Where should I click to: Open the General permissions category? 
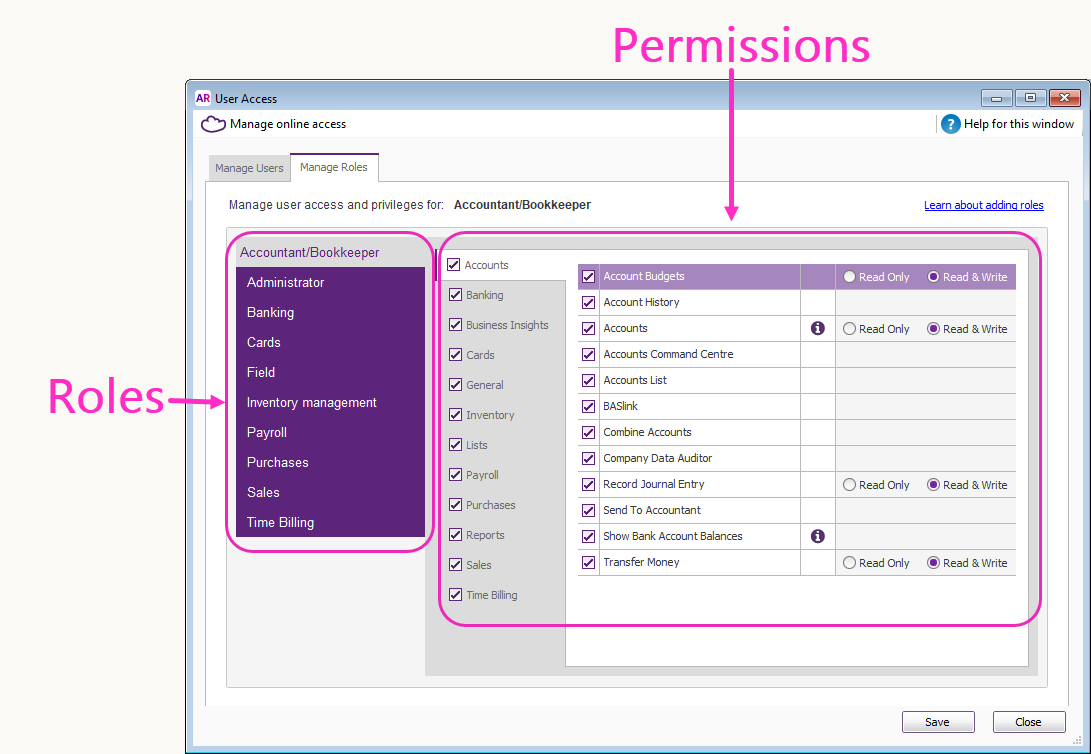pos(484,385)
